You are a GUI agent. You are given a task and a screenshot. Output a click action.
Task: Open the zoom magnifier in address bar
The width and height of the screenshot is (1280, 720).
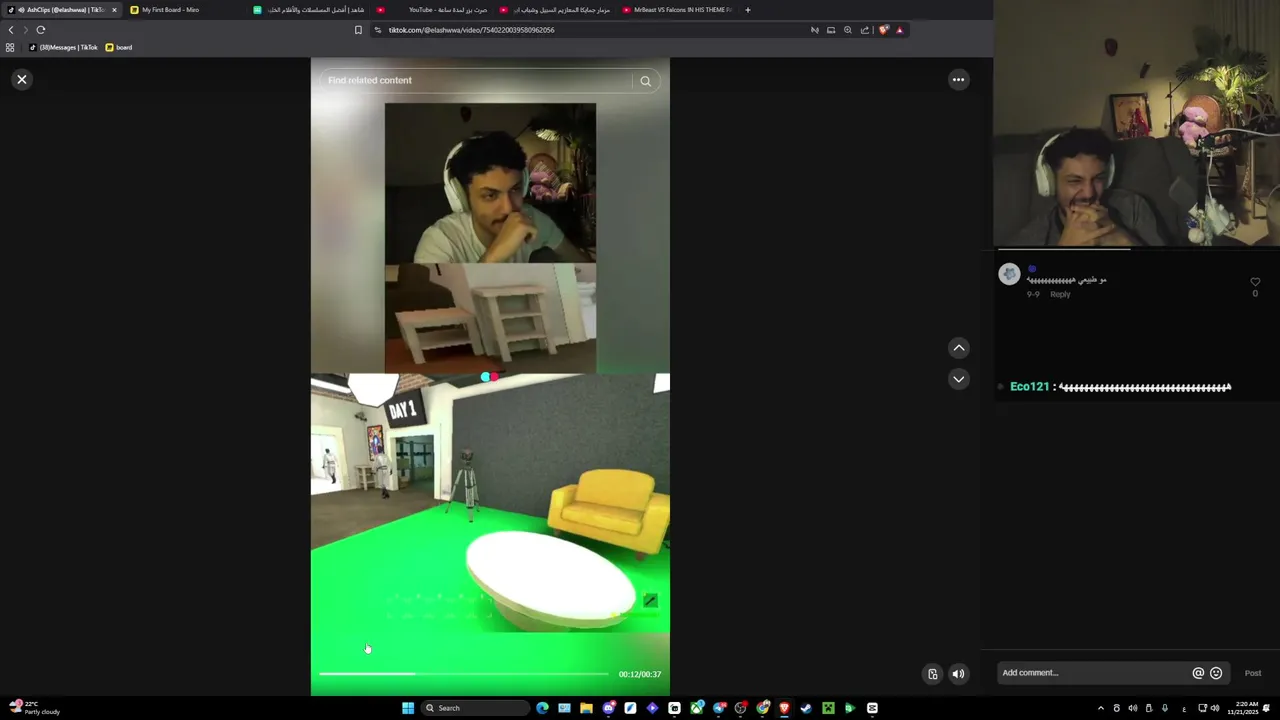coord(848,30)
